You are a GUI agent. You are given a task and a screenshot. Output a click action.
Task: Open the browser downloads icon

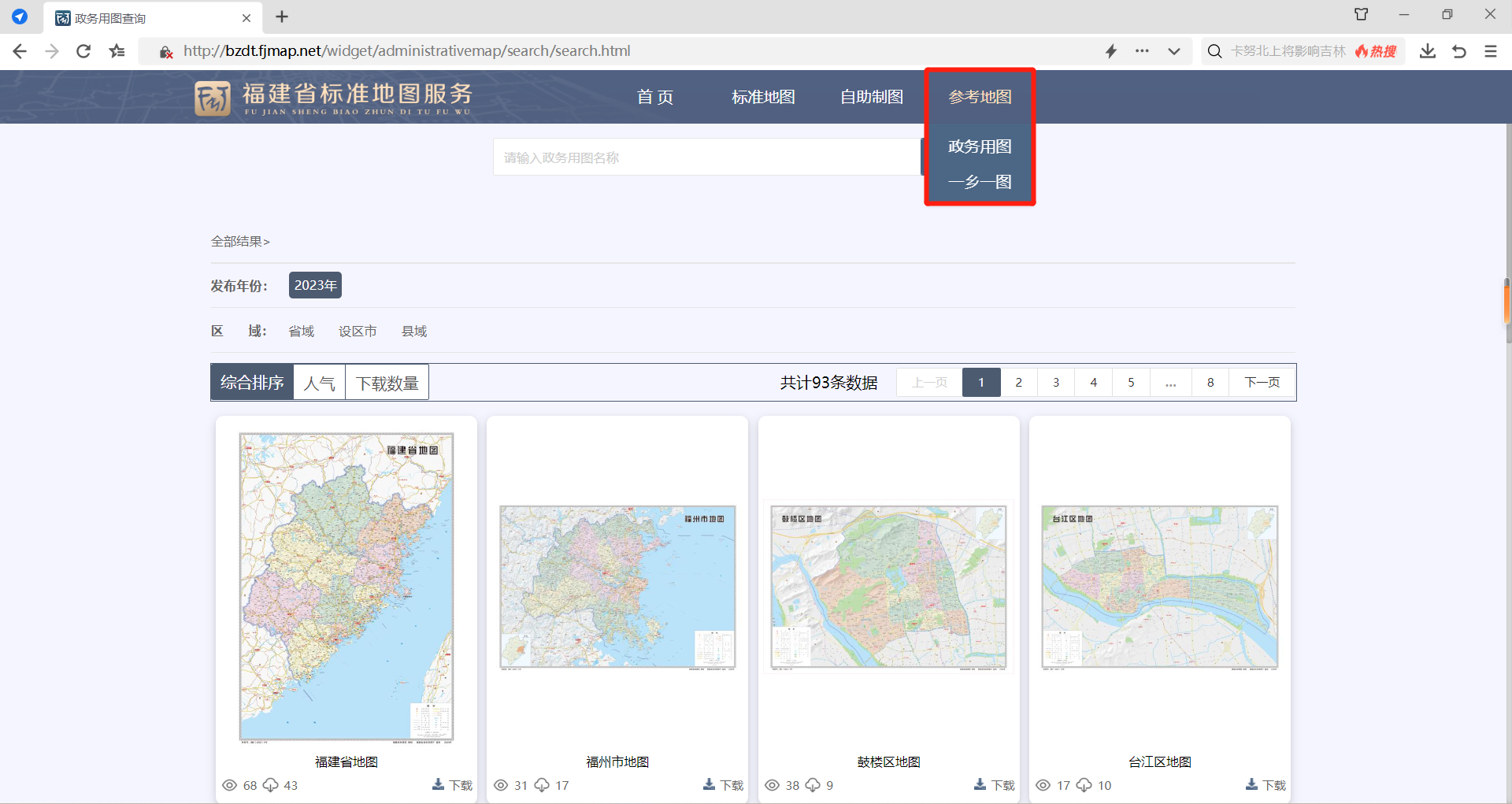coord(1428,51)
